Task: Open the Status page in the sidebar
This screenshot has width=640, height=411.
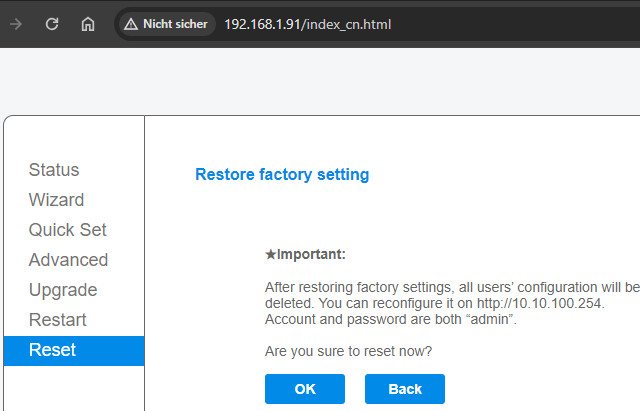Action: point(54,170)
